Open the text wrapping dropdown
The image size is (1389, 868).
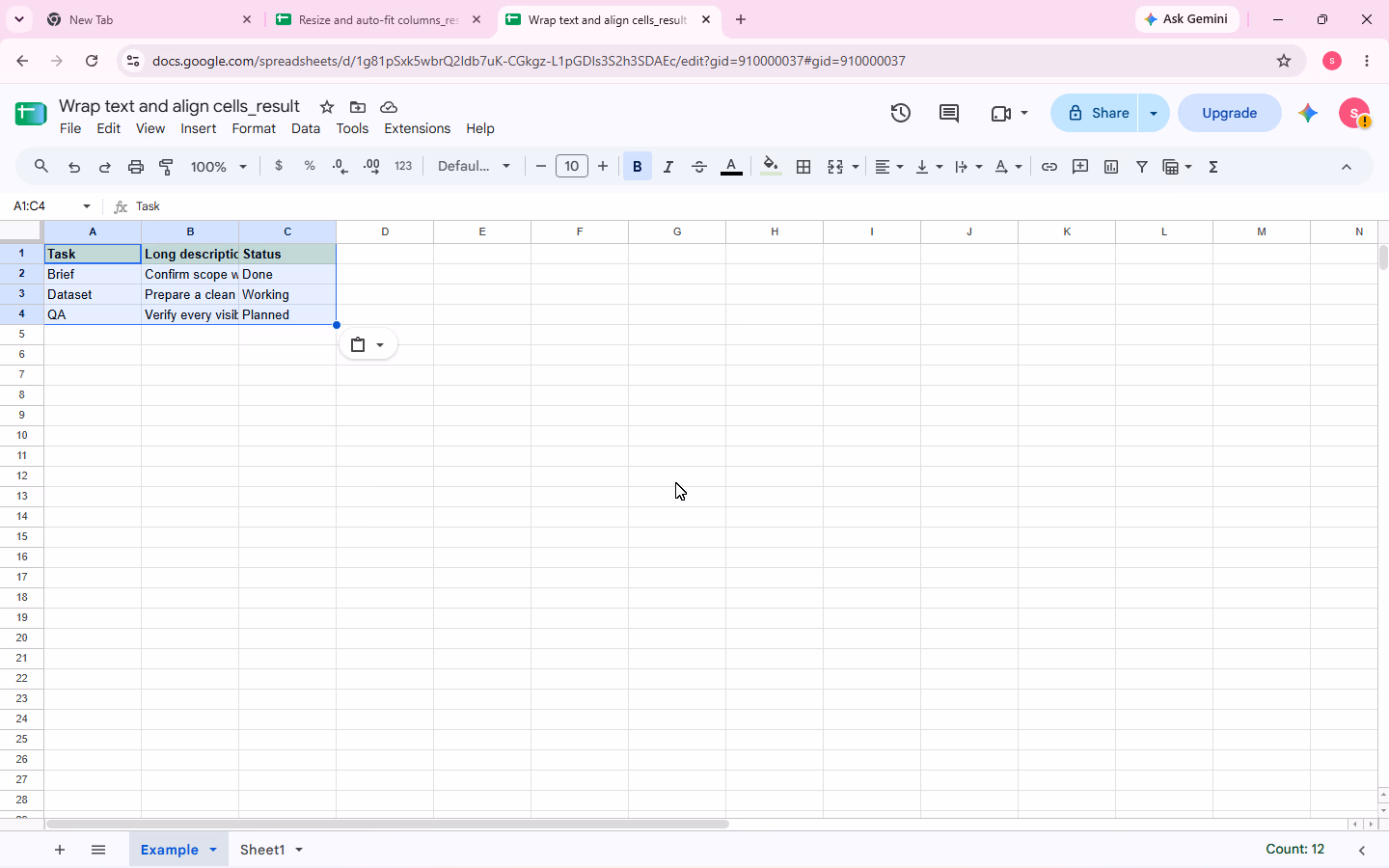[x=968, y=167]
